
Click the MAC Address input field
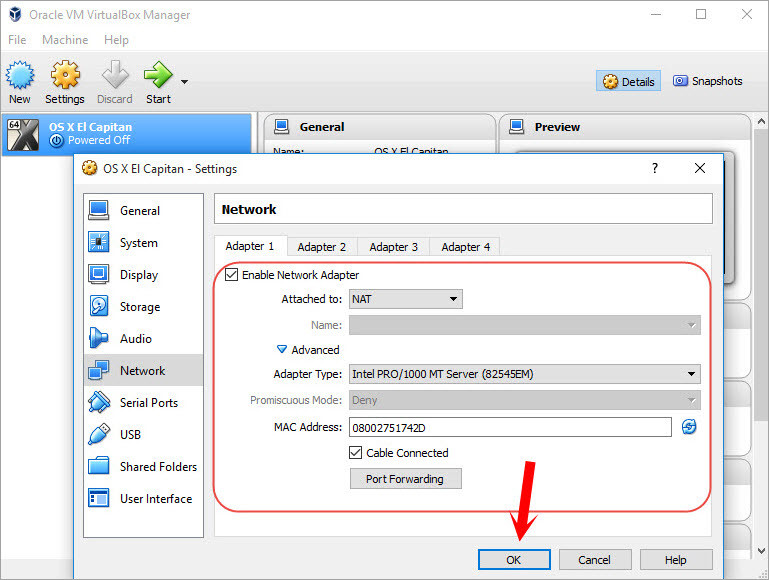point(510,428)
